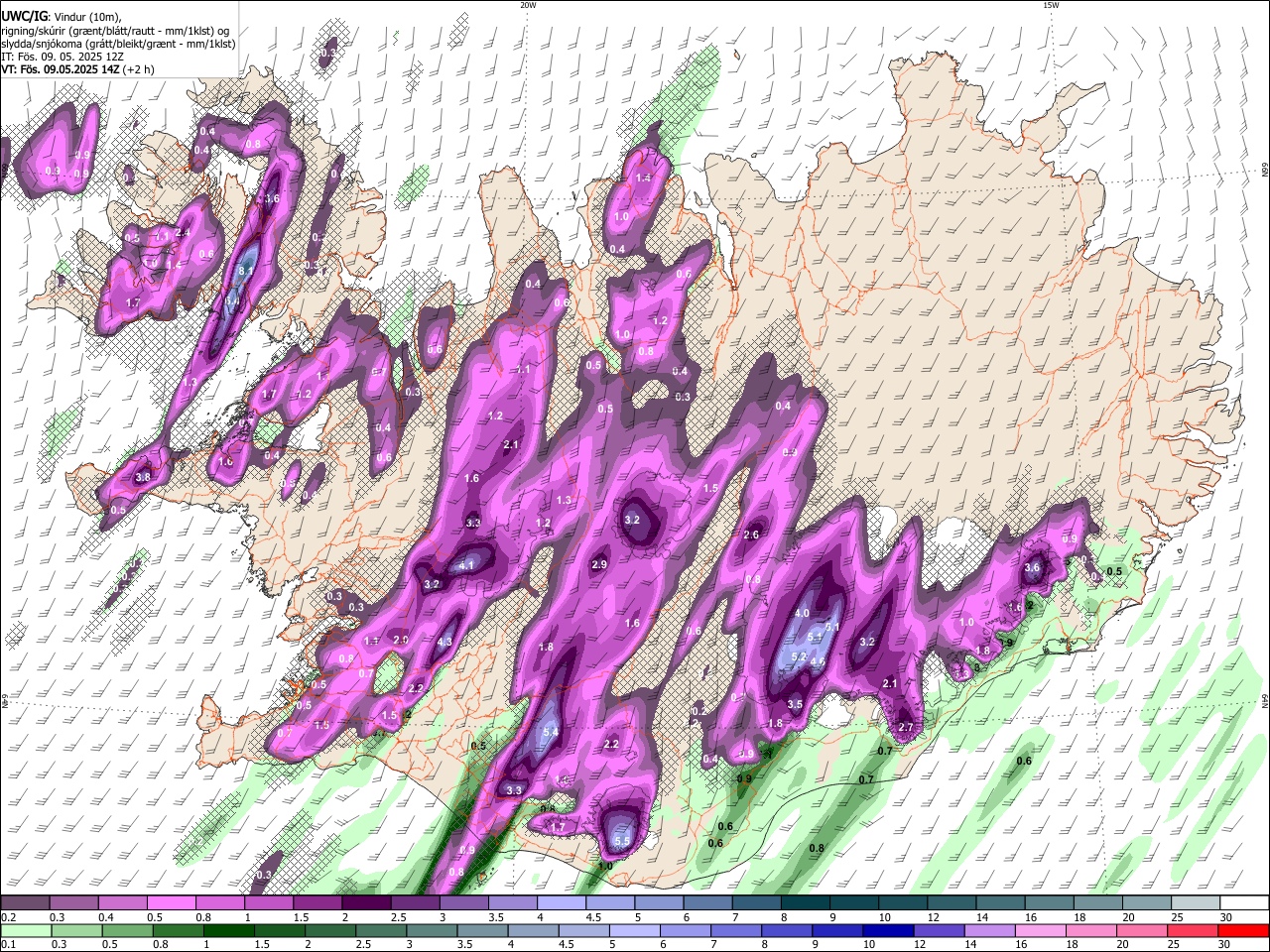Click the '5.5' precipitation value

pyautogui.click(x=622, y=841)
